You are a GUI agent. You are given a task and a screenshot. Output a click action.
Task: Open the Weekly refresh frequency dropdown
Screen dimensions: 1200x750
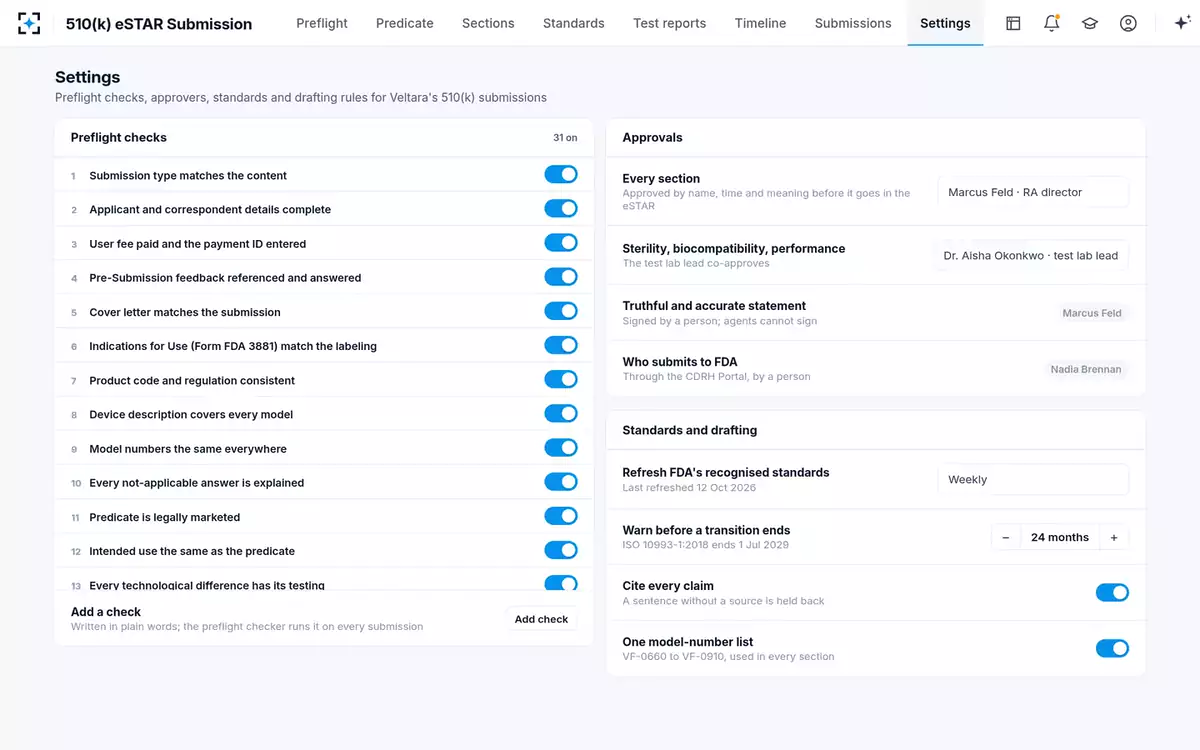[x=1033, y=480]
